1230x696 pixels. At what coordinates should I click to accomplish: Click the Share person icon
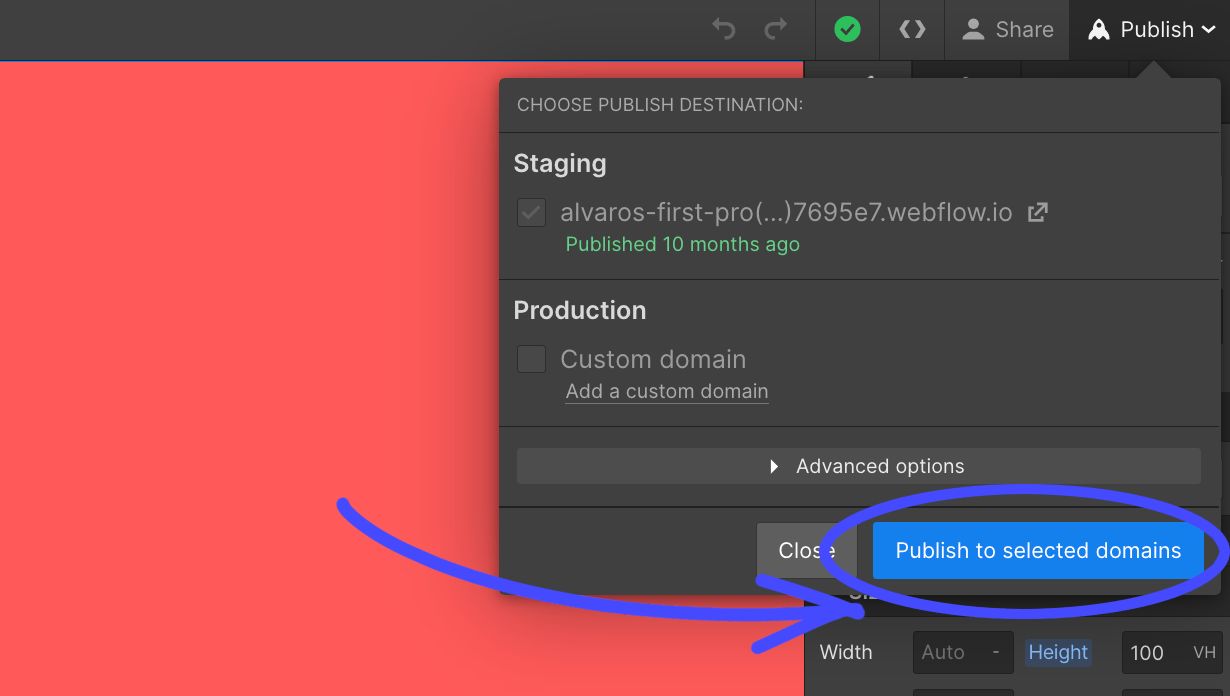coord(973,29)
